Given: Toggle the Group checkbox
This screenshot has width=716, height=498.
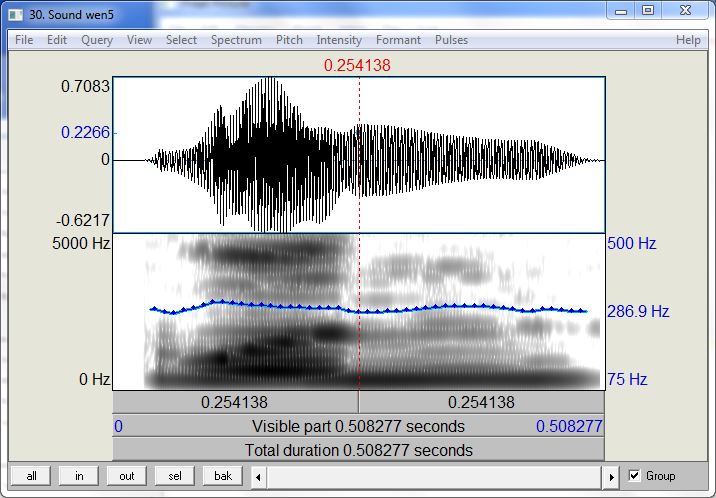Looking at the screenshot, I should [x=634, y=476].
